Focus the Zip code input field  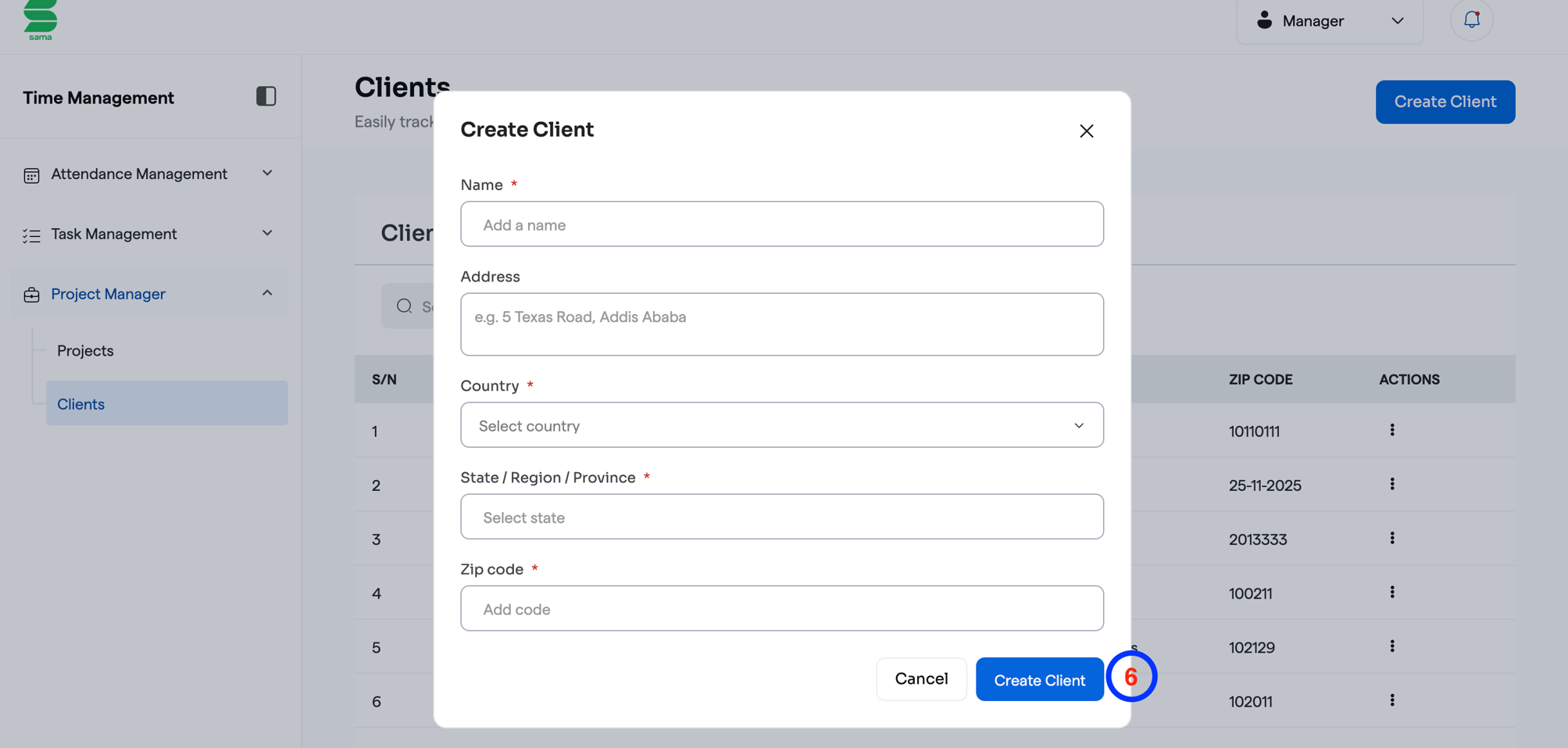[781, 608]
